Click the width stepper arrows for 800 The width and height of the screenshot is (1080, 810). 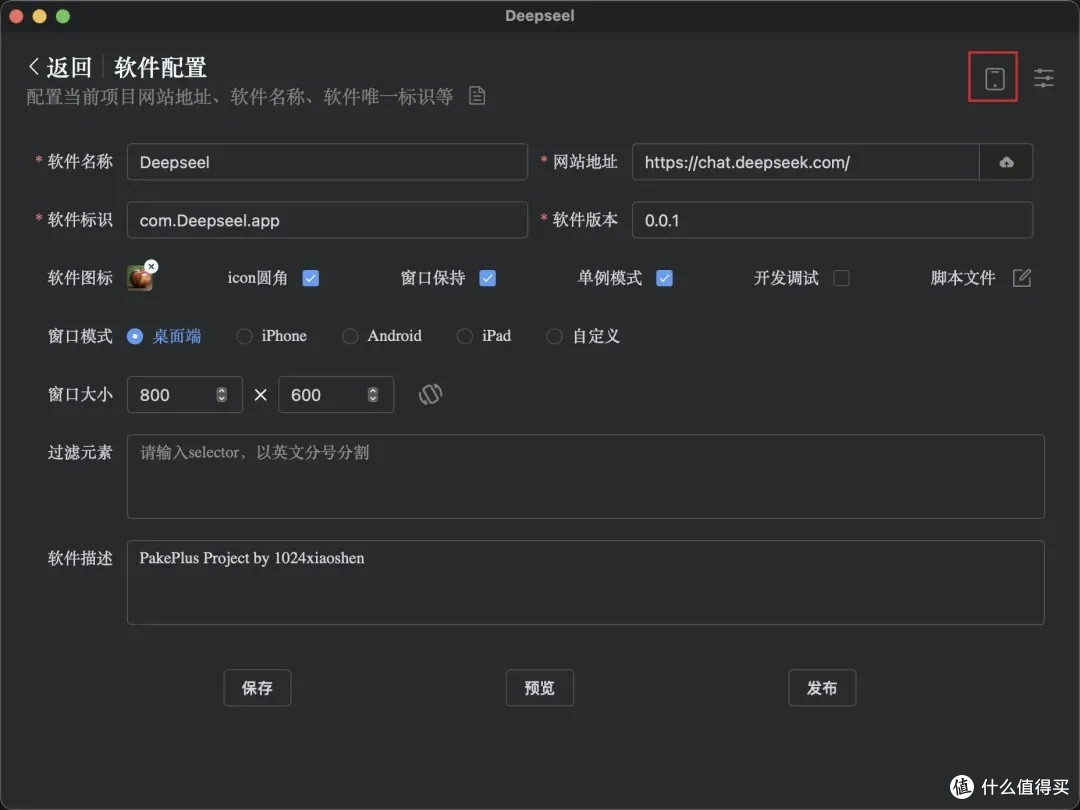(x=222, y=394)
